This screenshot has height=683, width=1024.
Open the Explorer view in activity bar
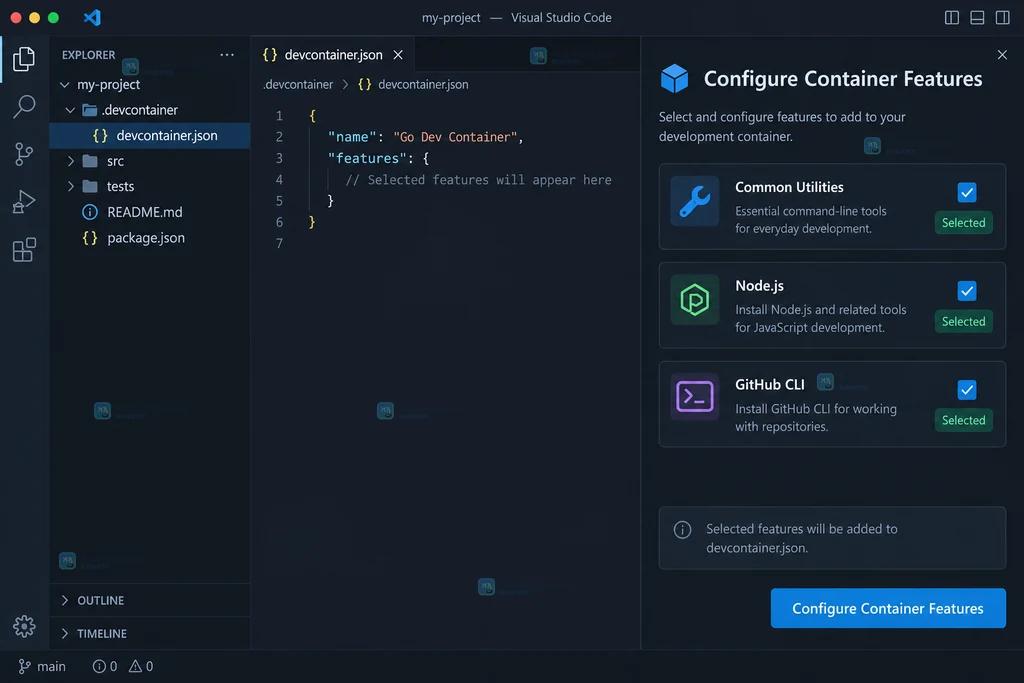(x=24, y=59)
